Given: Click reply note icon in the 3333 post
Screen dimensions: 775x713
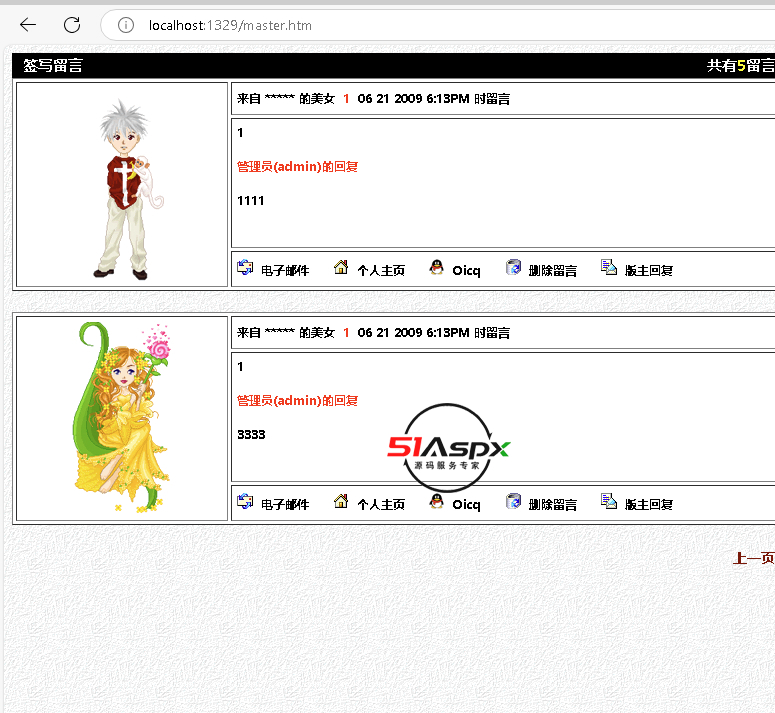Looking at the screenshot, I should tap(609, 501).
